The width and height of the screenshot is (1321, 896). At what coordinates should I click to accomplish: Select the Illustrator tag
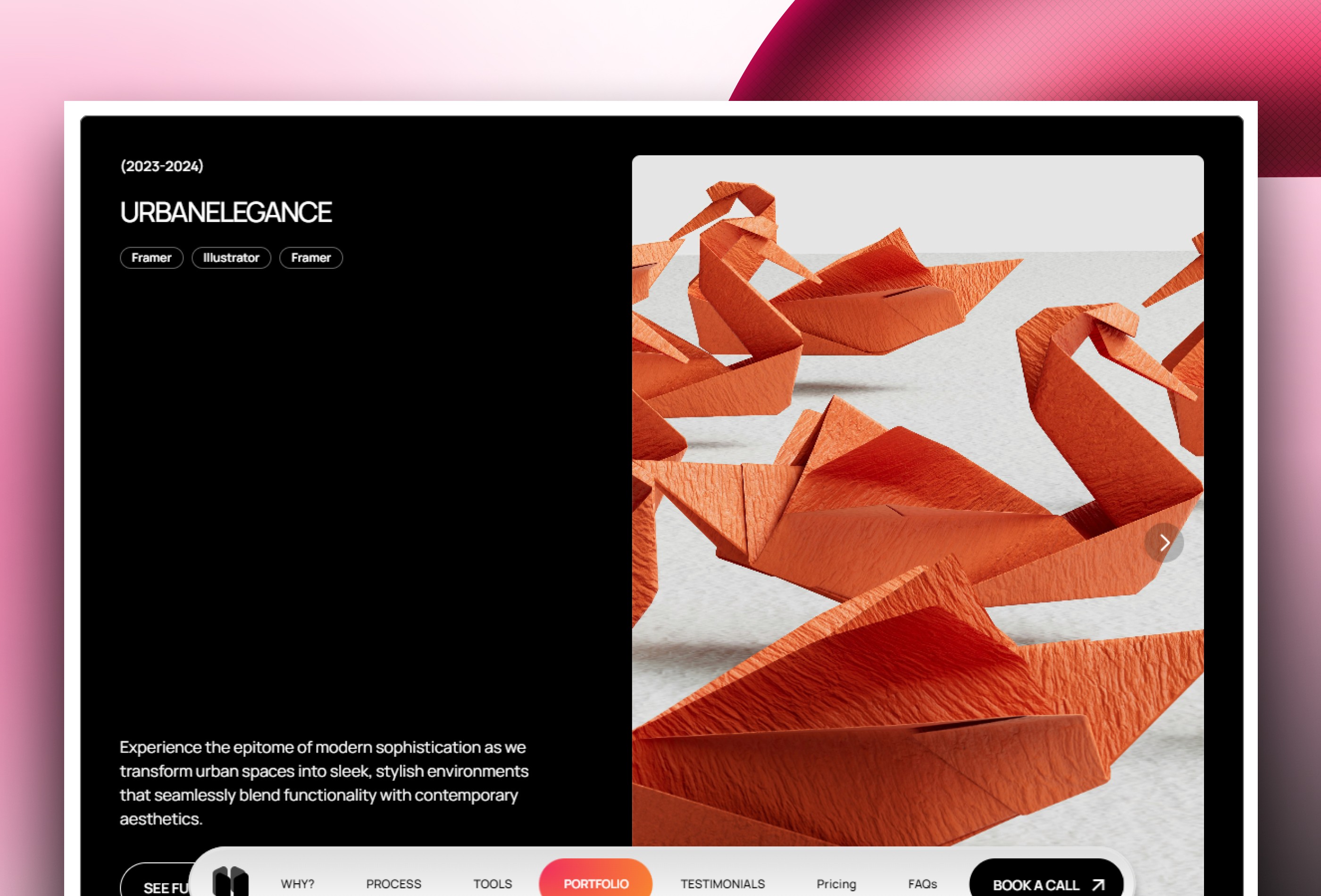pos(231,257)
